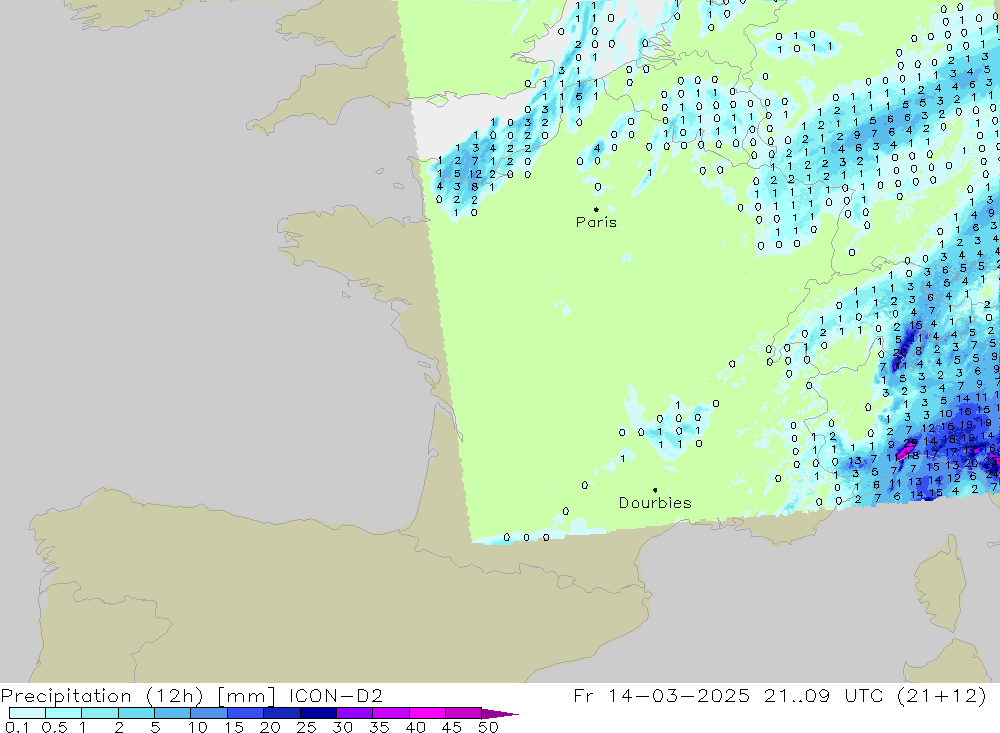Click the 'Precipitation (12h)' title text
The image size is (1000, 733).
[x=102, y=696]
